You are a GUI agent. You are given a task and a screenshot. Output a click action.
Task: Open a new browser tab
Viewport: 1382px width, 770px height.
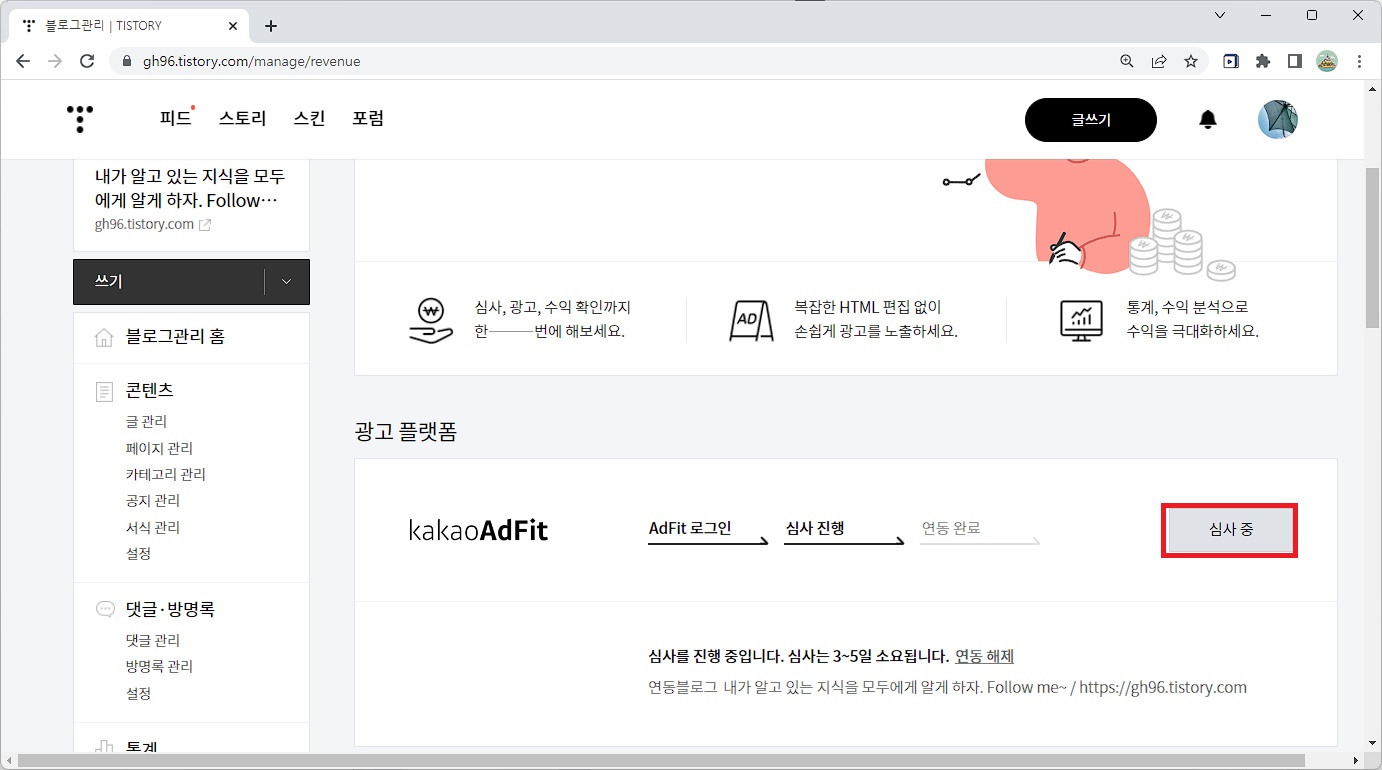tap(271, 26)
